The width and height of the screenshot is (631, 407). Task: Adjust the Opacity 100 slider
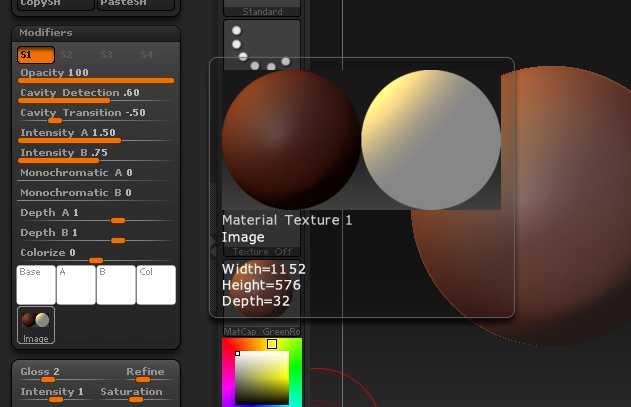[x=96, y=75]
